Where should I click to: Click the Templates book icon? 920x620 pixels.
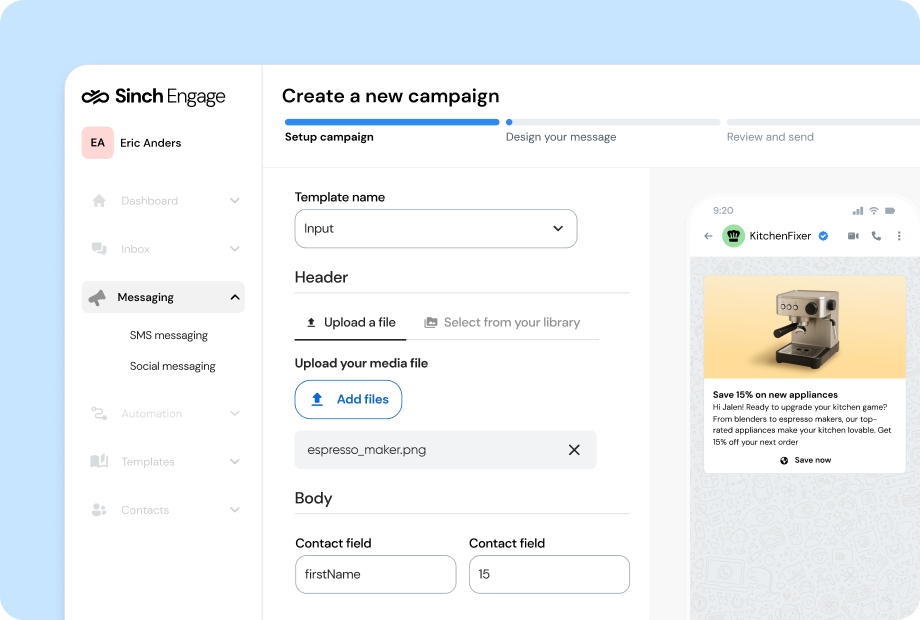pyautogui.click(x=99, y=462)
